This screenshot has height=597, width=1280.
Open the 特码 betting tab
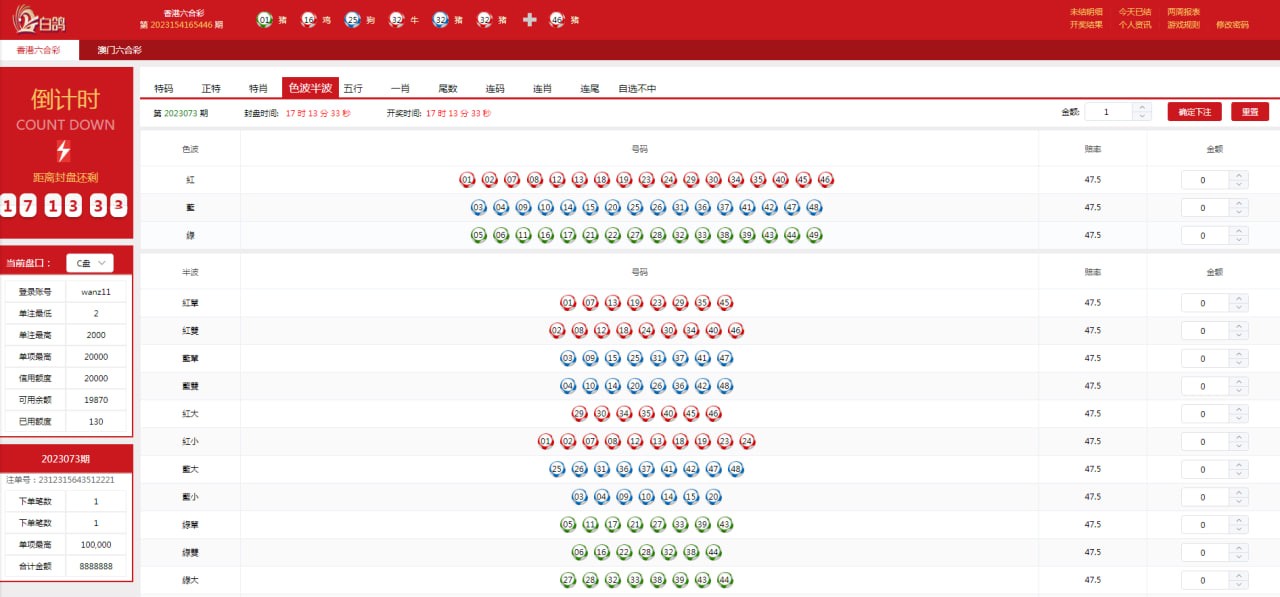point(164,88)
